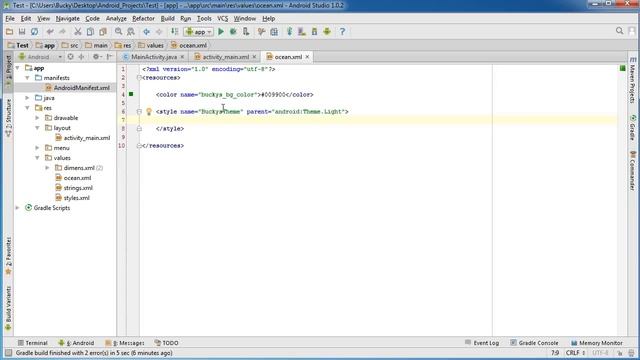Open the Maven Projects side panel
640x360 pixels.
(633, 80)
